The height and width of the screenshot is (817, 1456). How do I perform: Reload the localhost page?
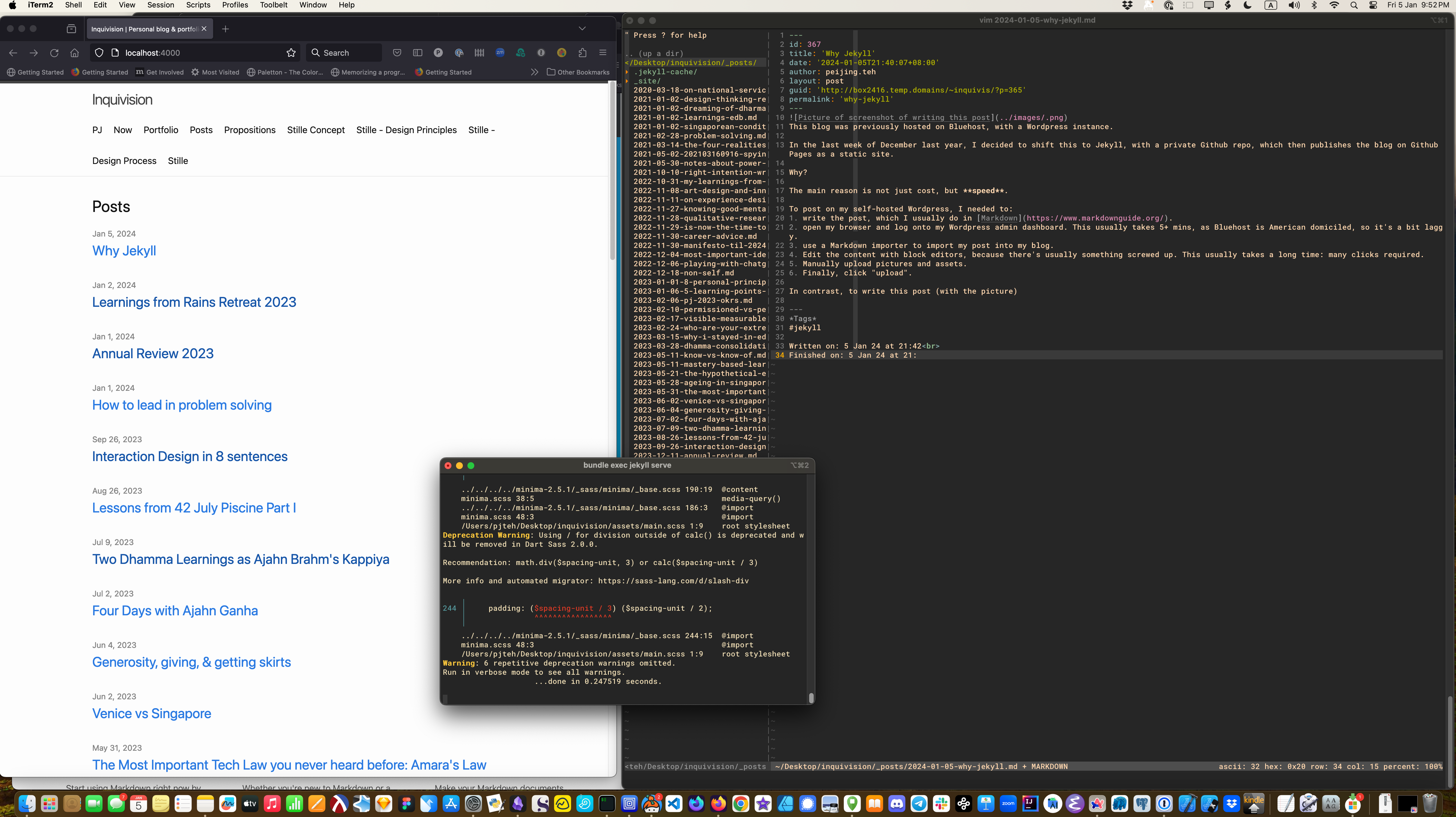[x=54, y=53]
